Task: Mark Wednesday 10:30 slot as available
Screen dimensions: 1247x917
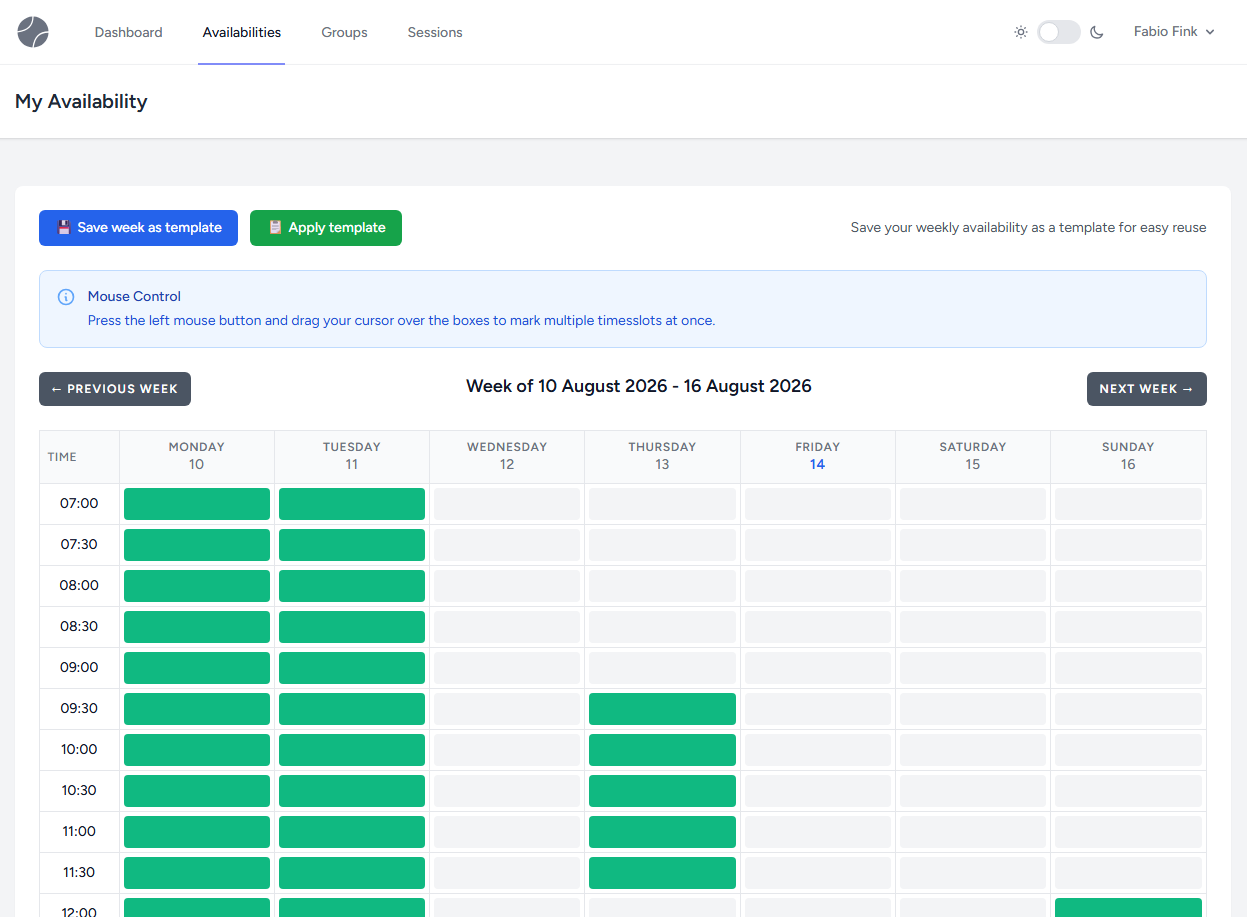Action: click(x=507, y=791)
